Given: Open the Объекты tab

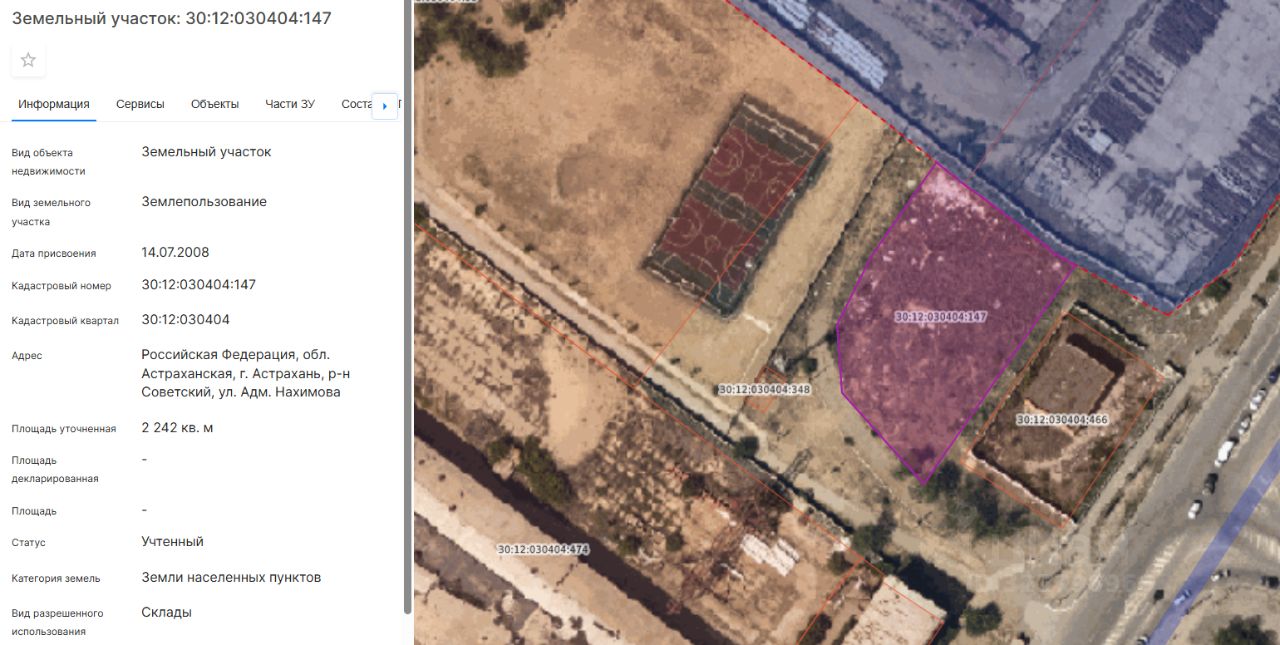Looking at the screenshot, I should click(x=215, y=104).
